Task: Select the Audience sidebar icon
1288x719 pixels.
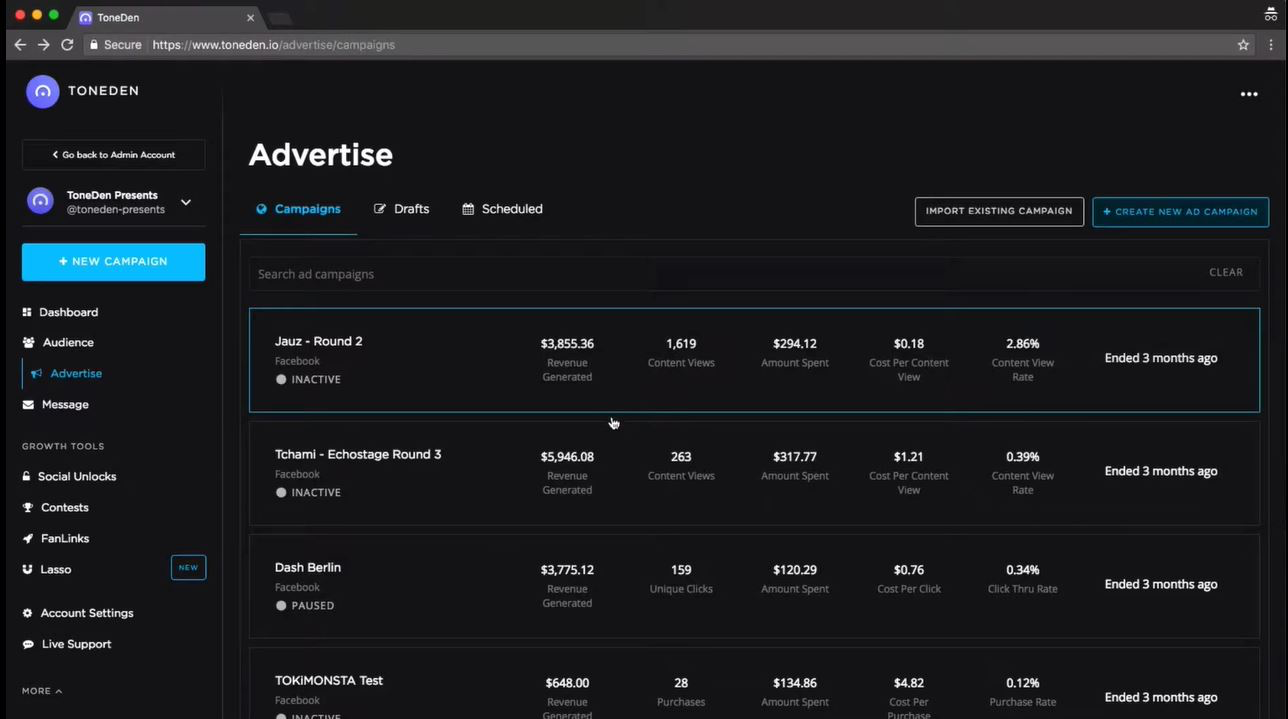Action: point(29,342)
